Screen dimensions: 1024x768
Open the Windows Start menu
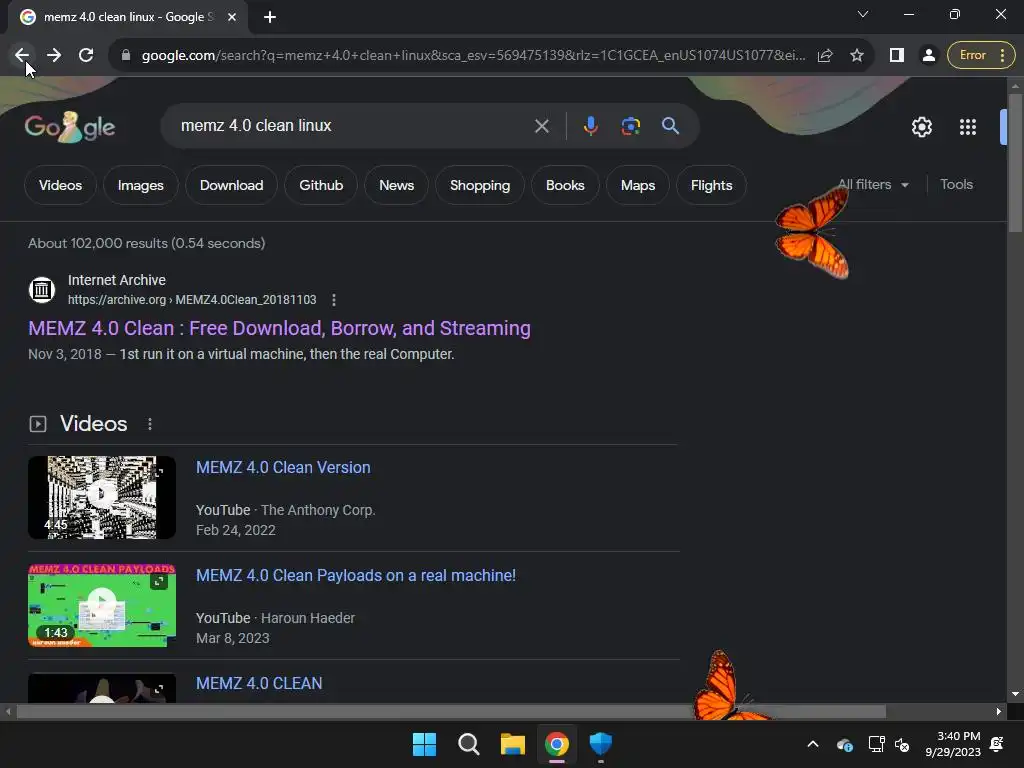point(424,744)
